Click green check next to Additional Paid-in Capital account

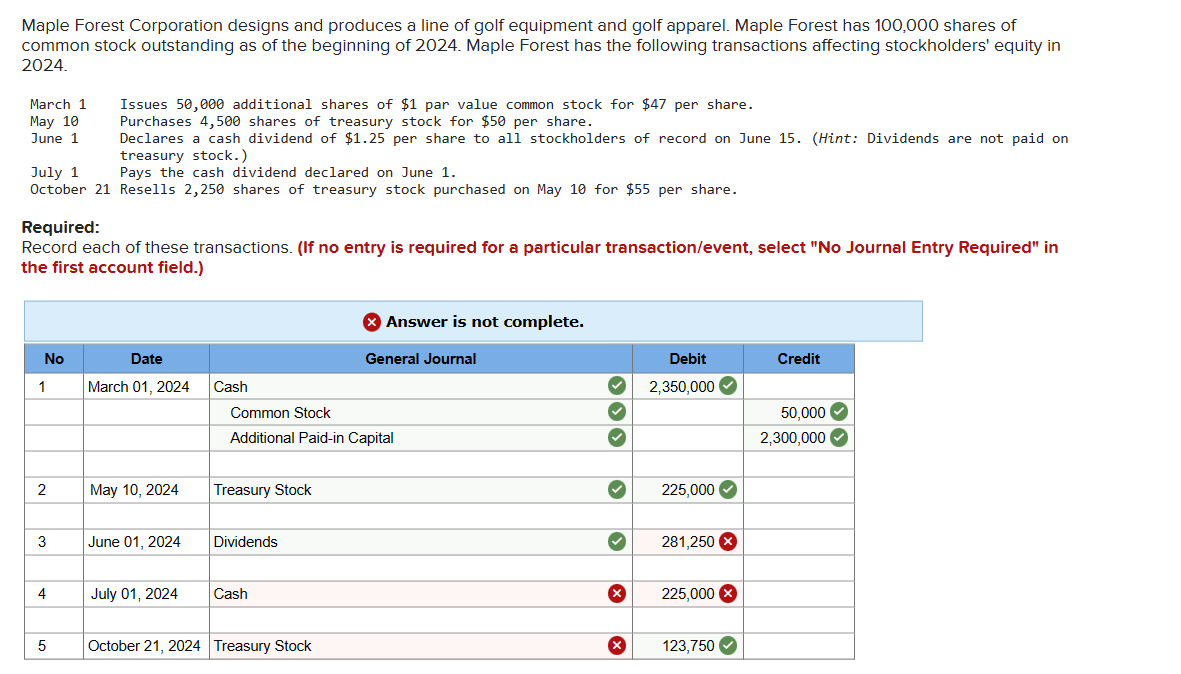[617, 438]
